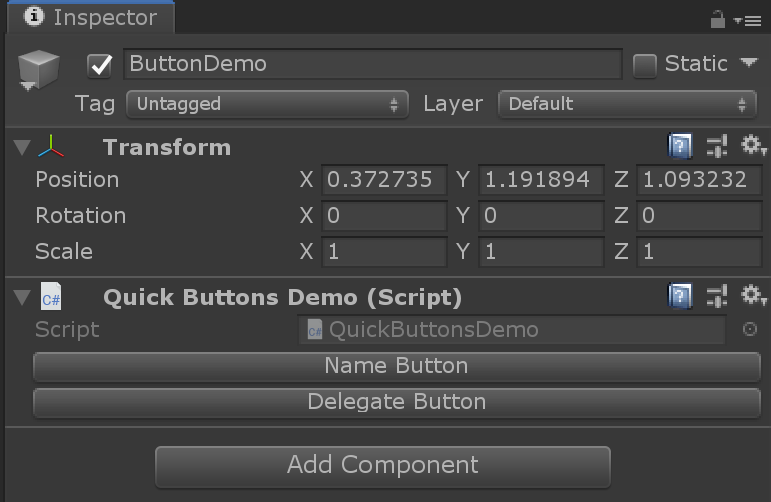Open the Layer dropdown showing Default

(628, 104)
